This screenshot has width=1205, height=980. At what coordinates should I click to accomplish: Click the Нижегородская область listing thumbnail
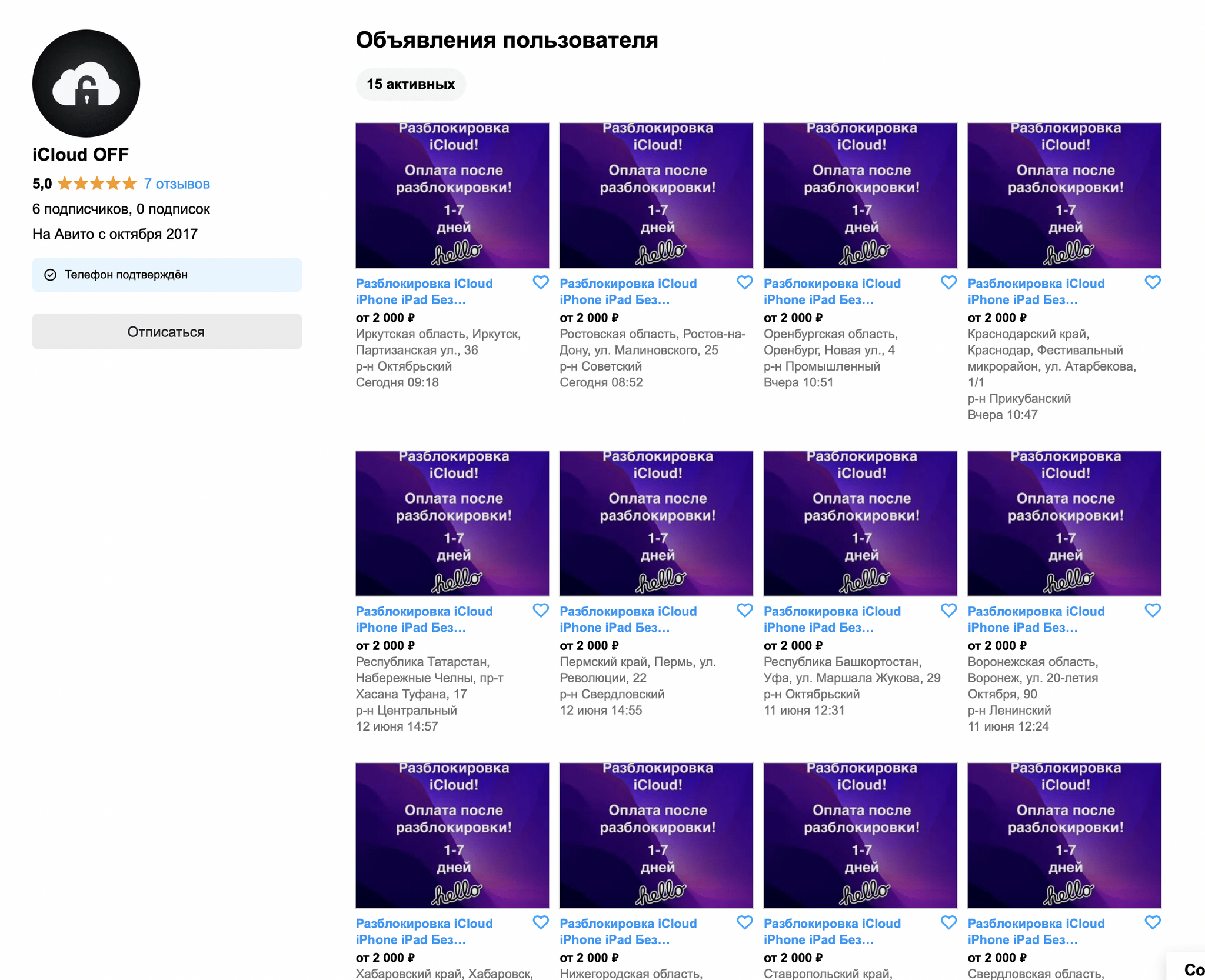(657, 835)
